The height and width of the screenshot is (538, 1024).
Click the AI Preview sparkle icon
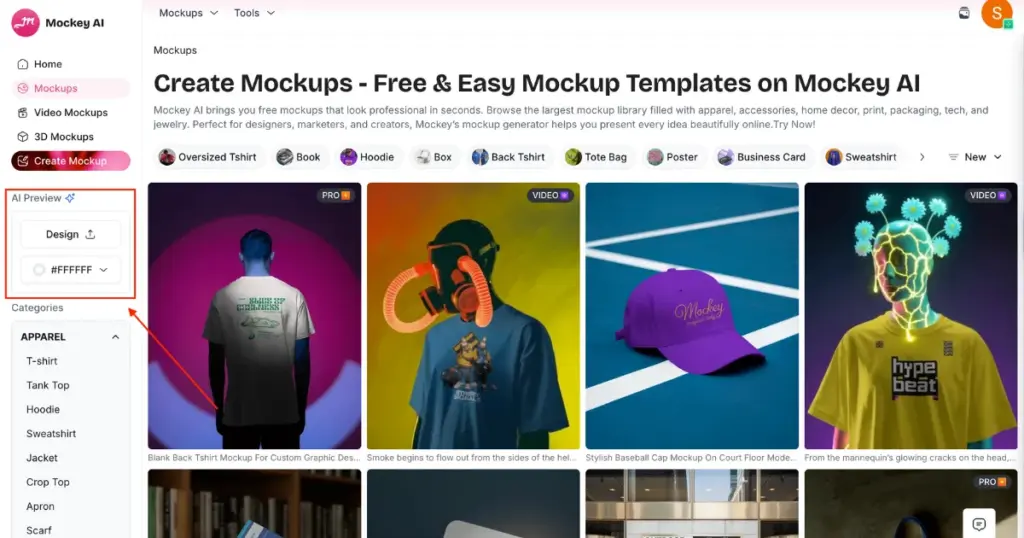tap(70, 198)
